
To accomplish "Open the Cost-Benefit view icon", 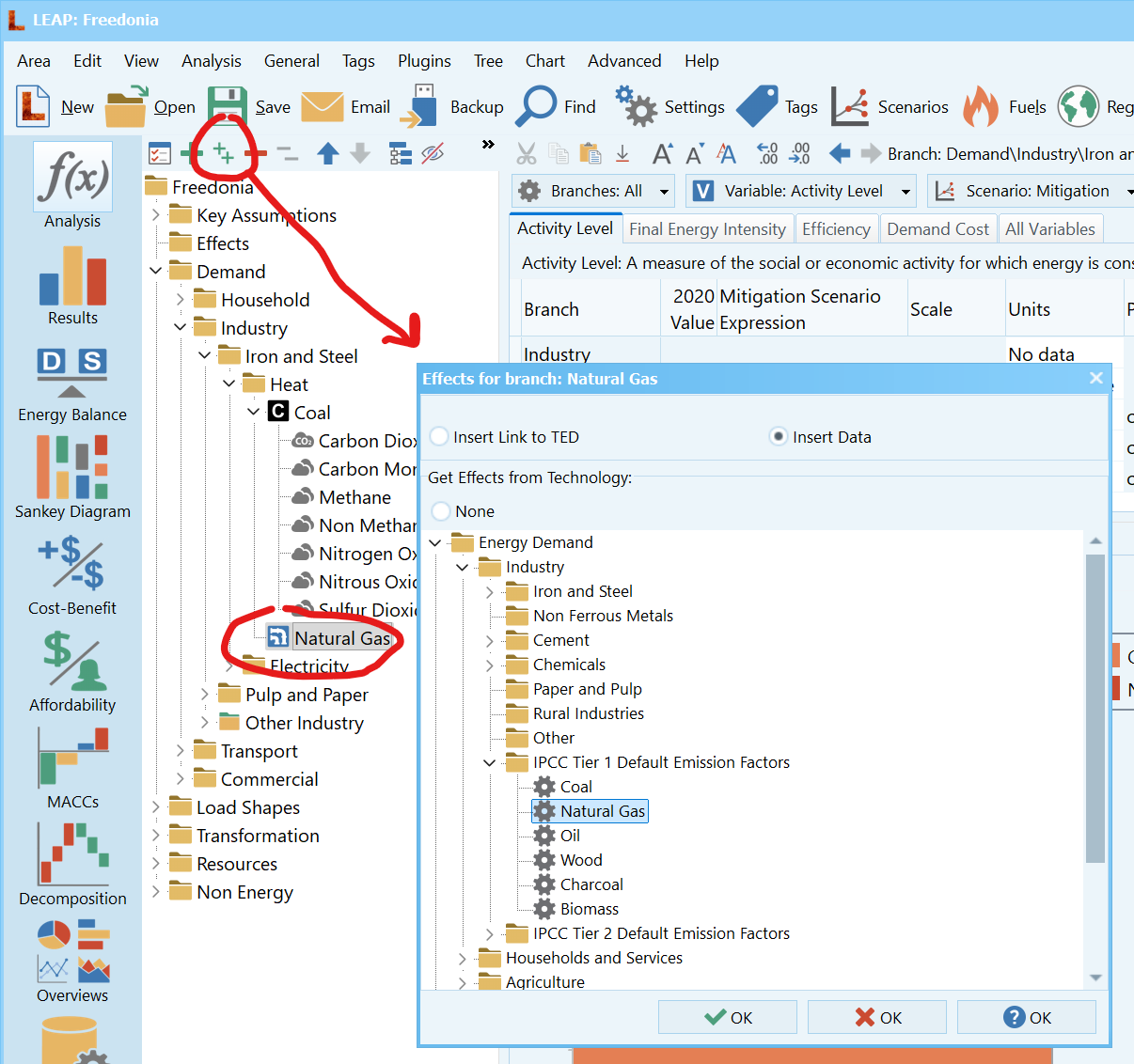I will (72, 564).
